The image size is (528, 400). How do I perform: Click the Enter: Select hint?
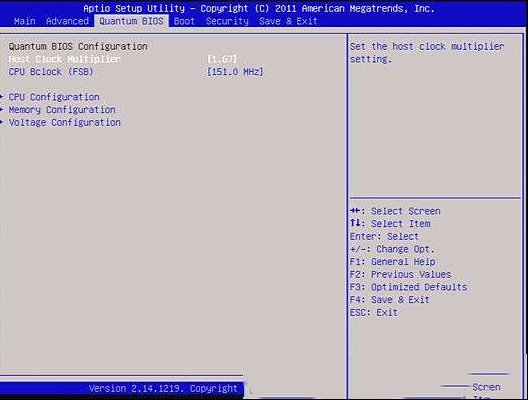tap(384, 236)
